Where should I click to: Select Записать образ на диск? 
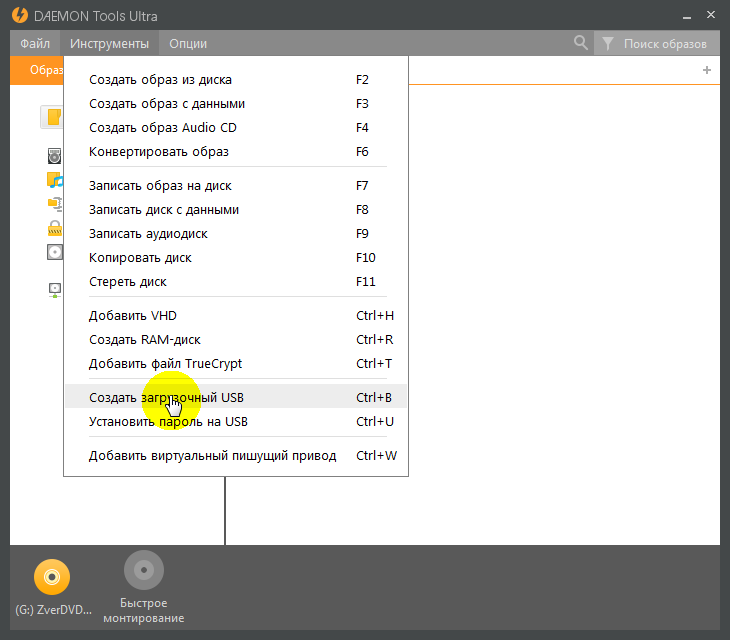point(236,186)
